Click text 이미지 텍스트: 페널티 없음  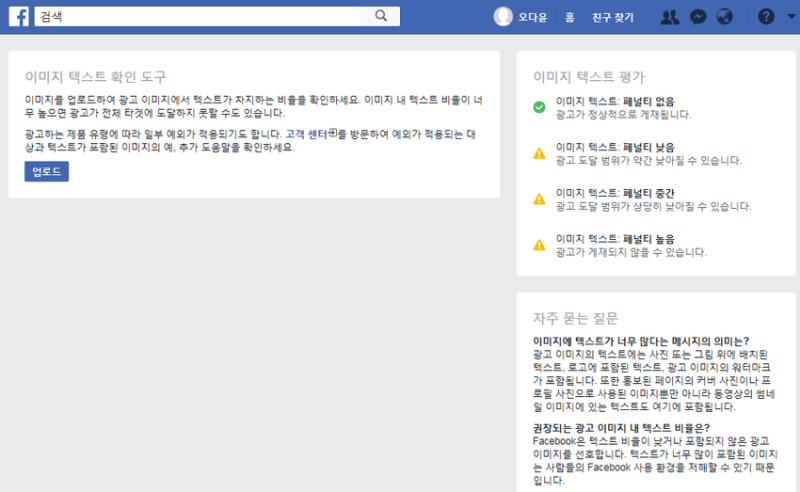pos(615,102)
